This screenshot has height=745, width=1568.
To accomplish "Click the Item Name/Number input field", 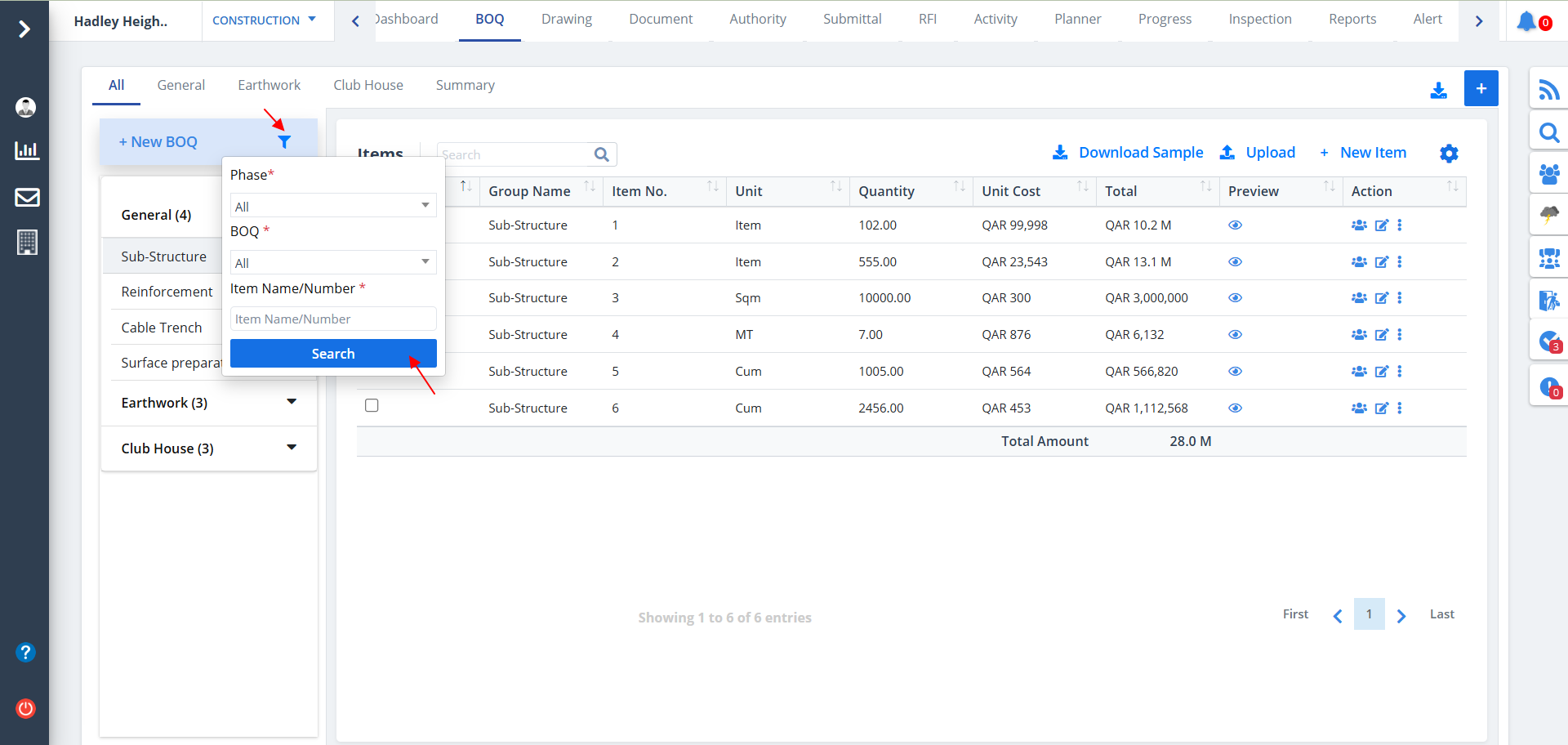I will 332,319.
